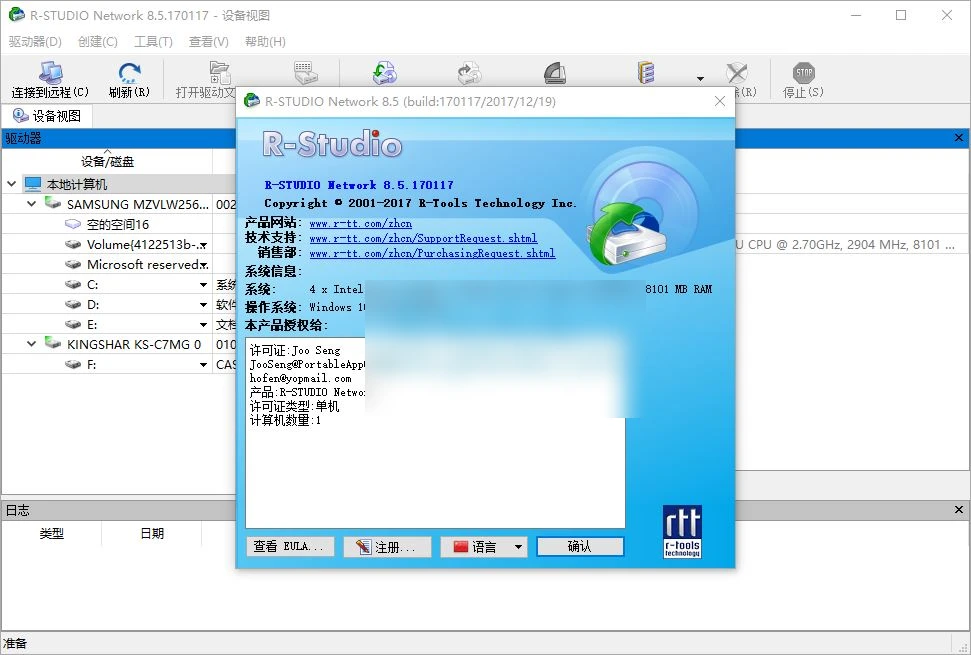Image resolution: width=971 pixels, height=655 pixels.
Task: Click the R-Studio logo in the About dialog
Action: tap(330, 144)
